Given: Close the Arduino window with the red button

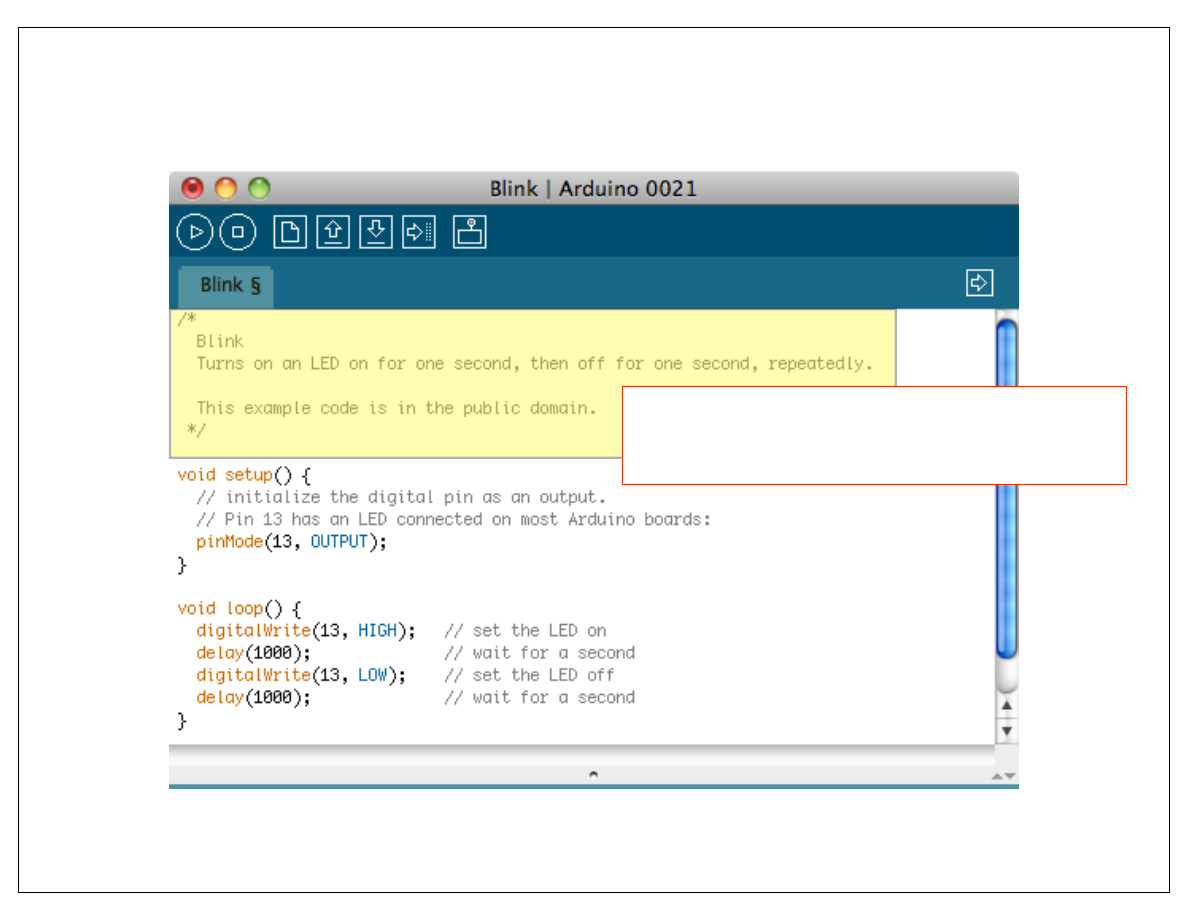Looking at the screenshot, I should [192, 188].
